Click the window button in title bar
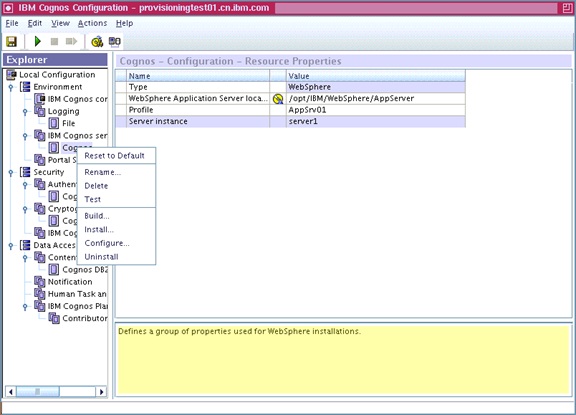Viewport: 576px width, 415px height. coord(567,8)
